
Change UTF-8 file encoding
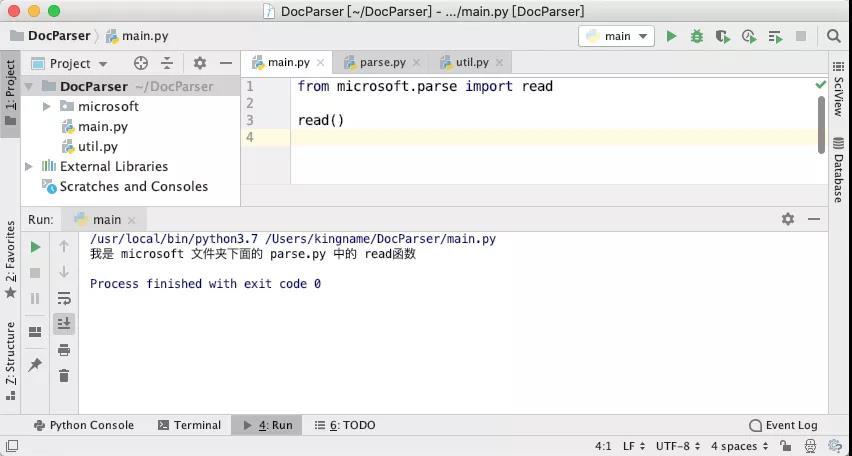[x=678, y=447]
